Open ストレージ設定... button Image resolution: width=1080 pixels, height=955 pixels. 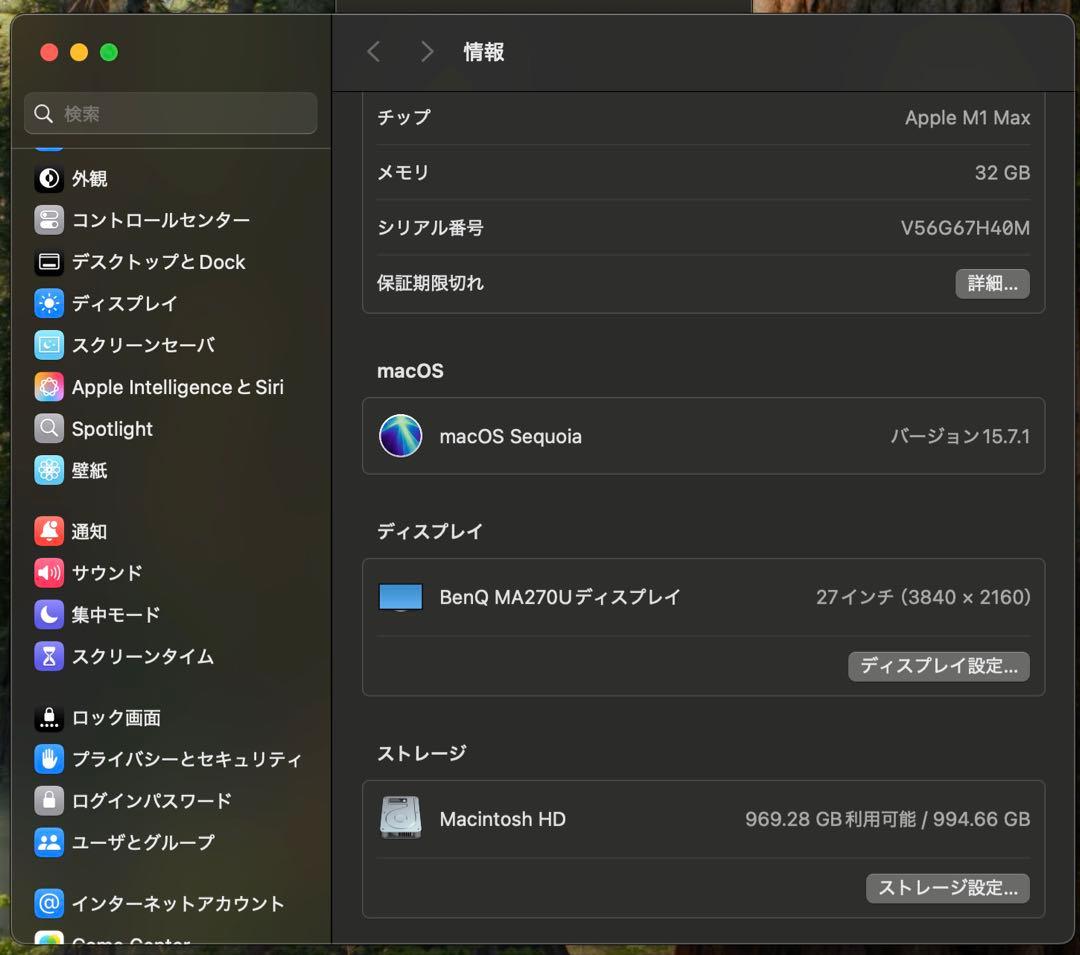948,888
